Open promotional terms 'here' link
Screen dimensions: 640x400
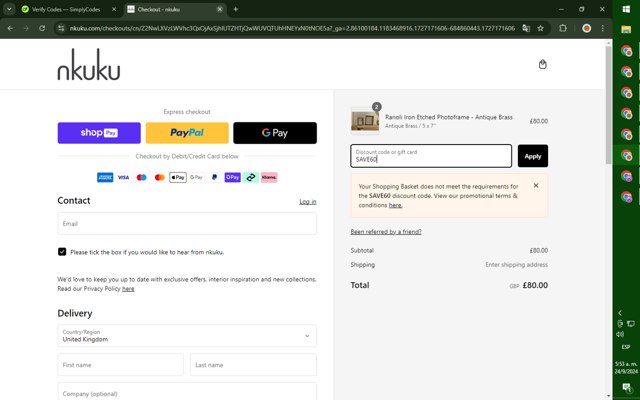395,205
